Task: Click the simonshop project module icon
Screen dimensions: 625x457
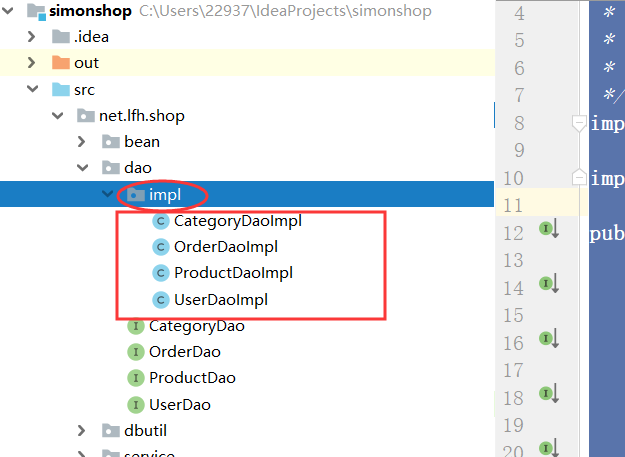Action: click(36, 11)
